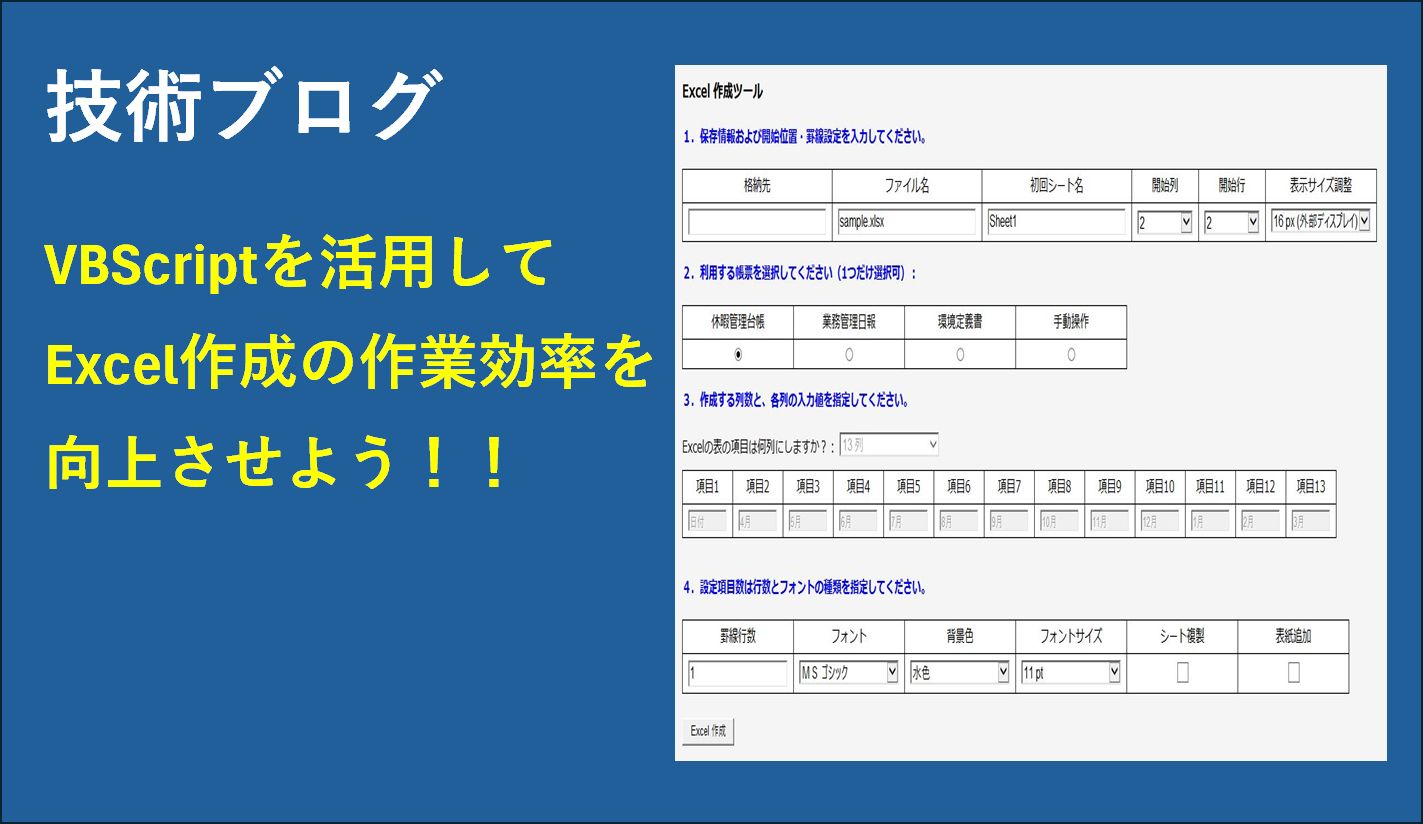Click the 項目1 input field
The height and width of the screenshot is (824, 1423).
click(x=707, y=521)
